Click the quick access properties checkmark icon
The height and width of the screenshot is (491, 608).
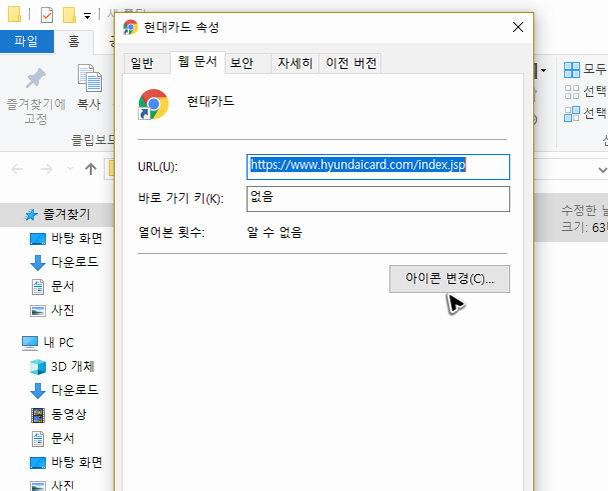pos(47,15)
